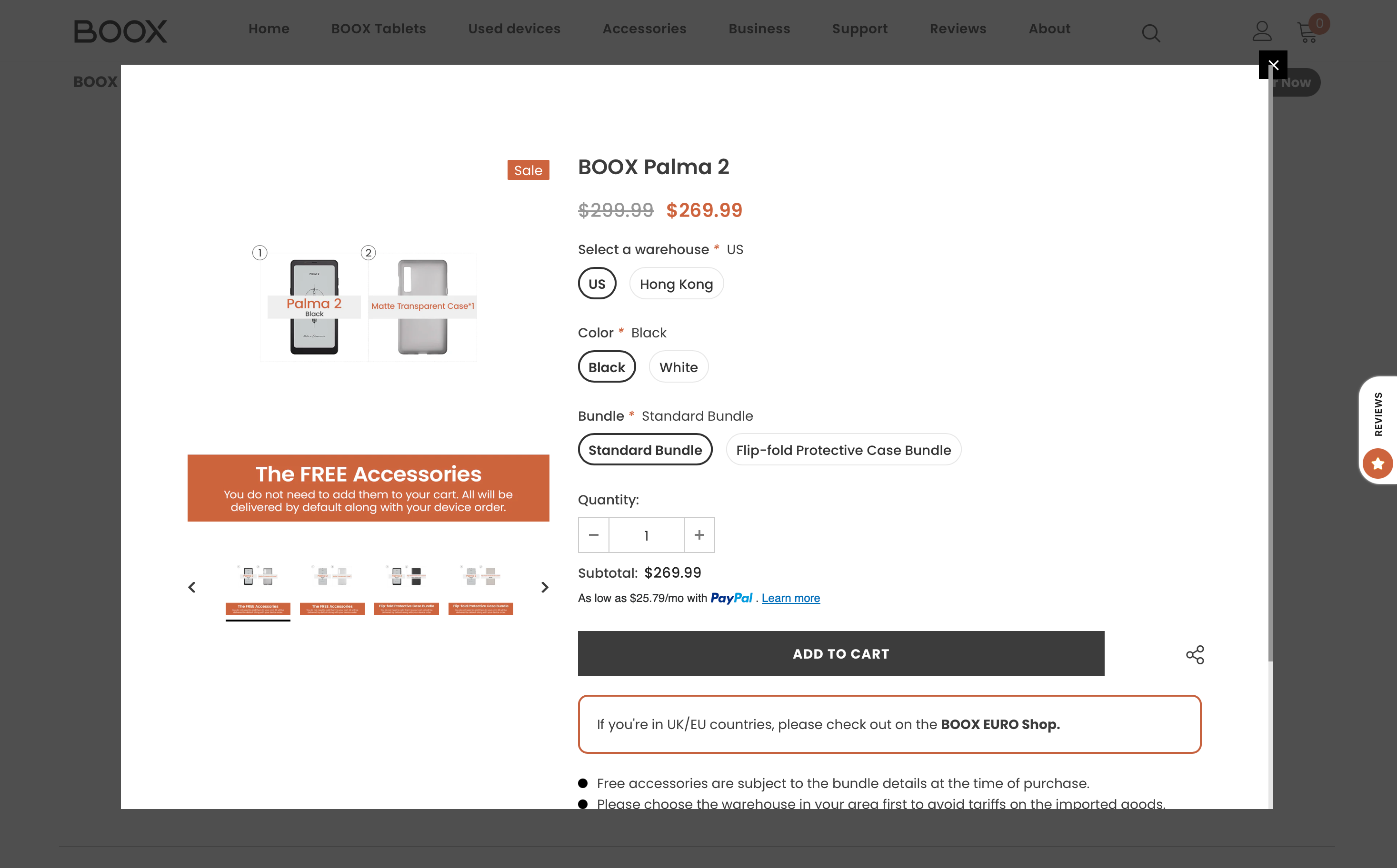Open the Used devices menu
Image resolution: width=1397 pixels, height=868 pixels.
tap(514, 29)
